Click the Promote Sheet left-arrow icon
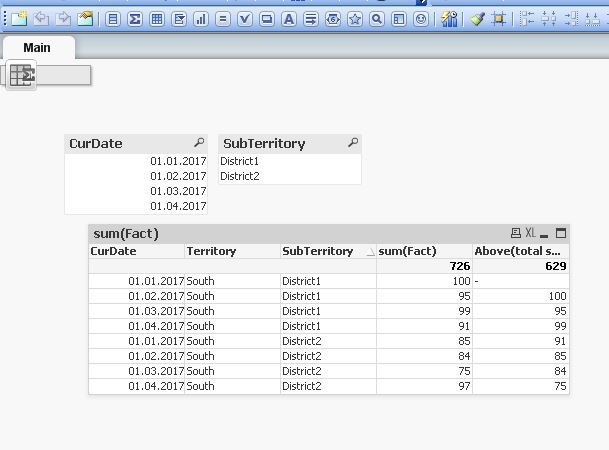Image resolution: width=609 pixels, height=450 pixels. (41, 19)
